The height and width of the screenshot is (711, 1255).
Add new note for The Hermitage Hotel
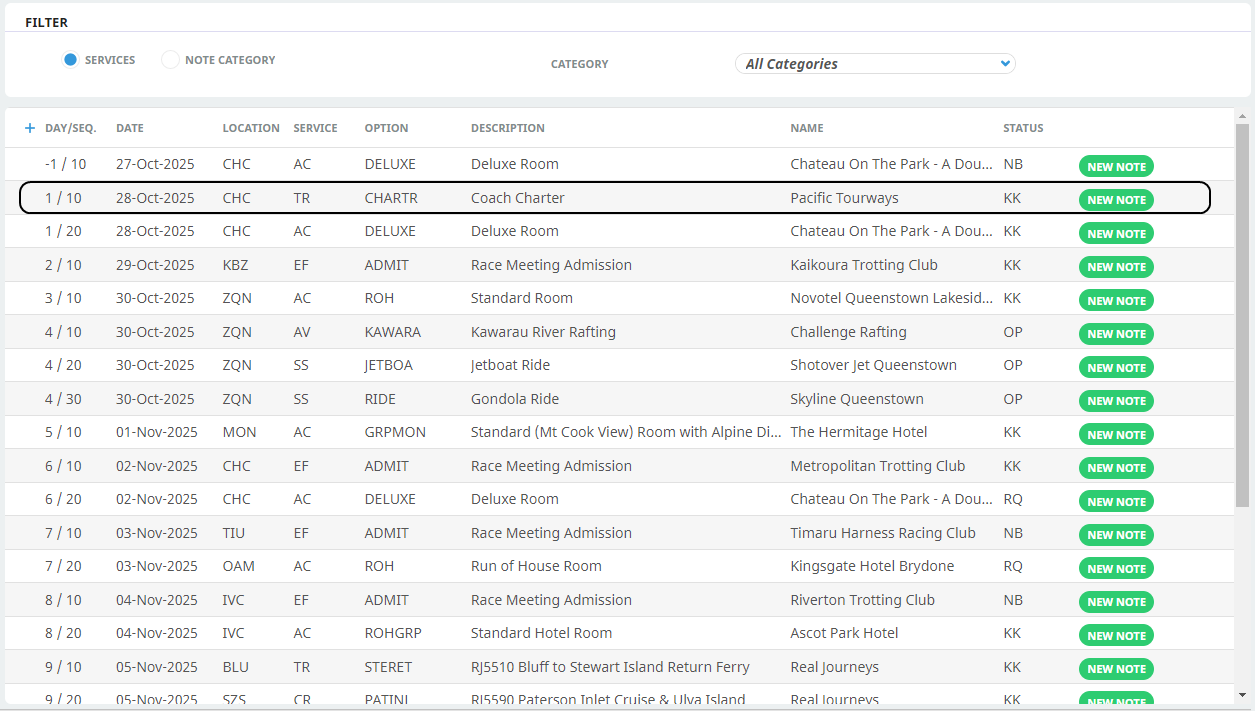click(1116, 435)
